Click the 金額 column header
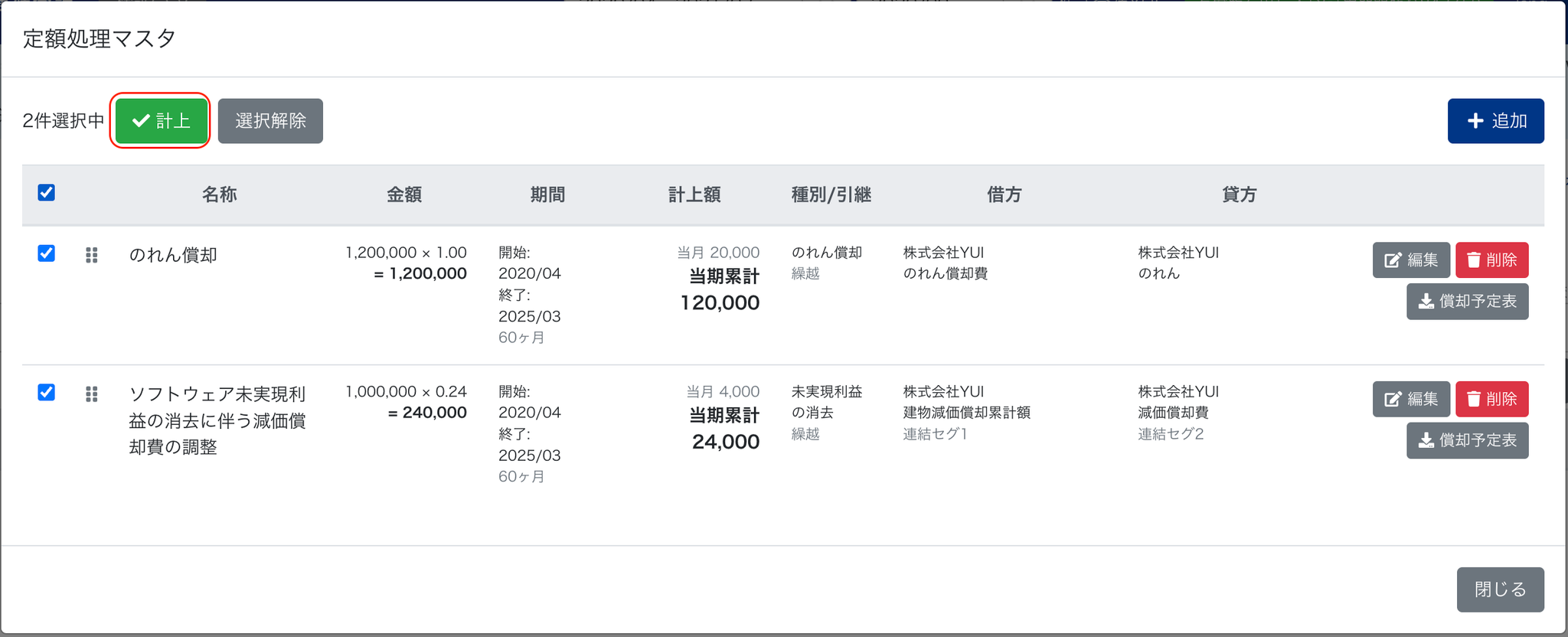The width and height of the screenshot is (1568, 637). click(x=404, y=194)
